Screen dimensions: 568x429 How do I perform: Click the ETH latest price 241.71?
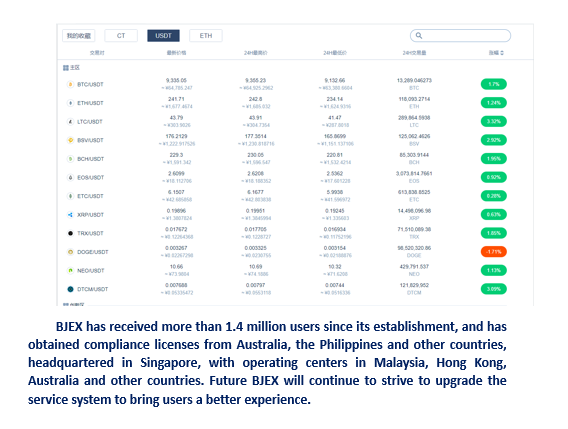[x=176, y=99]
